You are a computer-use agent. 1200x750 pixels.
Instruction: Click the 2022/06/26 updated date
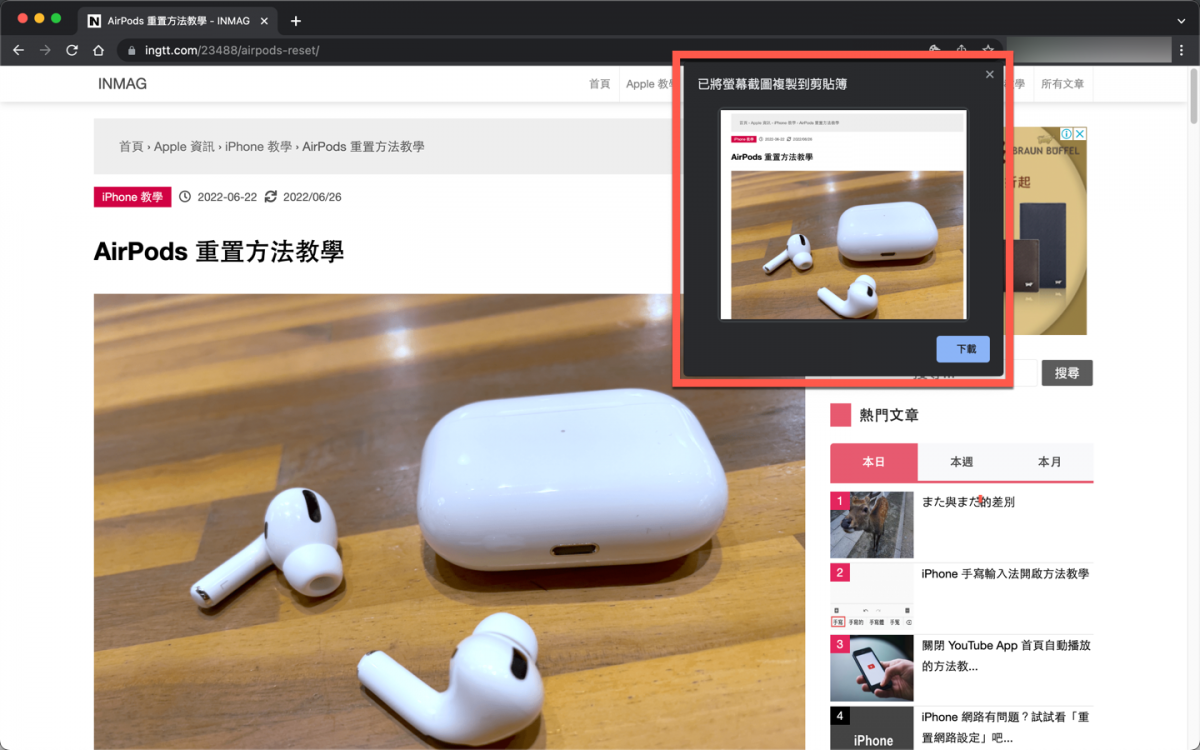(x=312, y=197)
